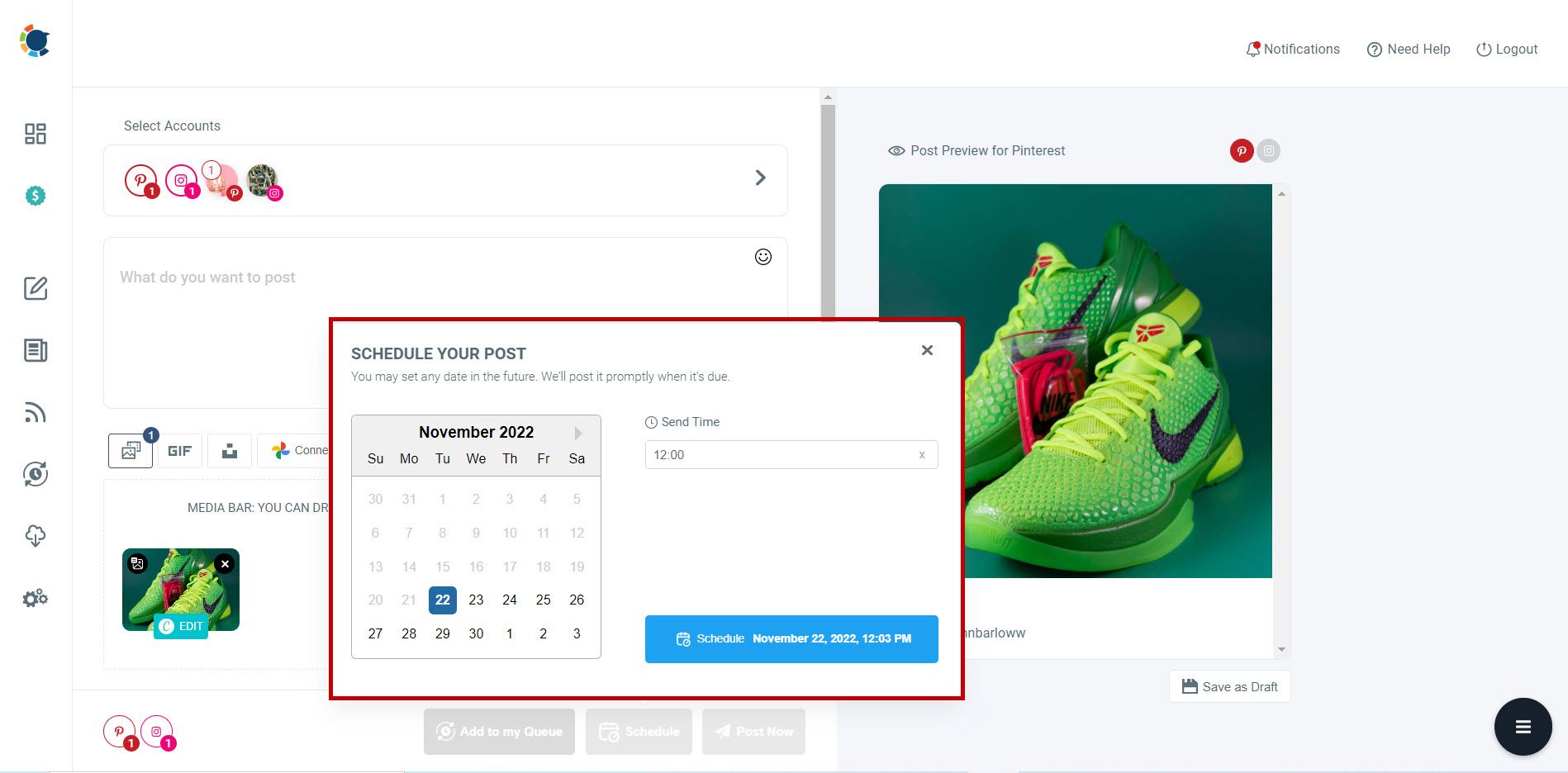Screen dimensions: 1568x773
Task: Open the settings gears icon in the sidebar
Action: (x=35, y=597)
